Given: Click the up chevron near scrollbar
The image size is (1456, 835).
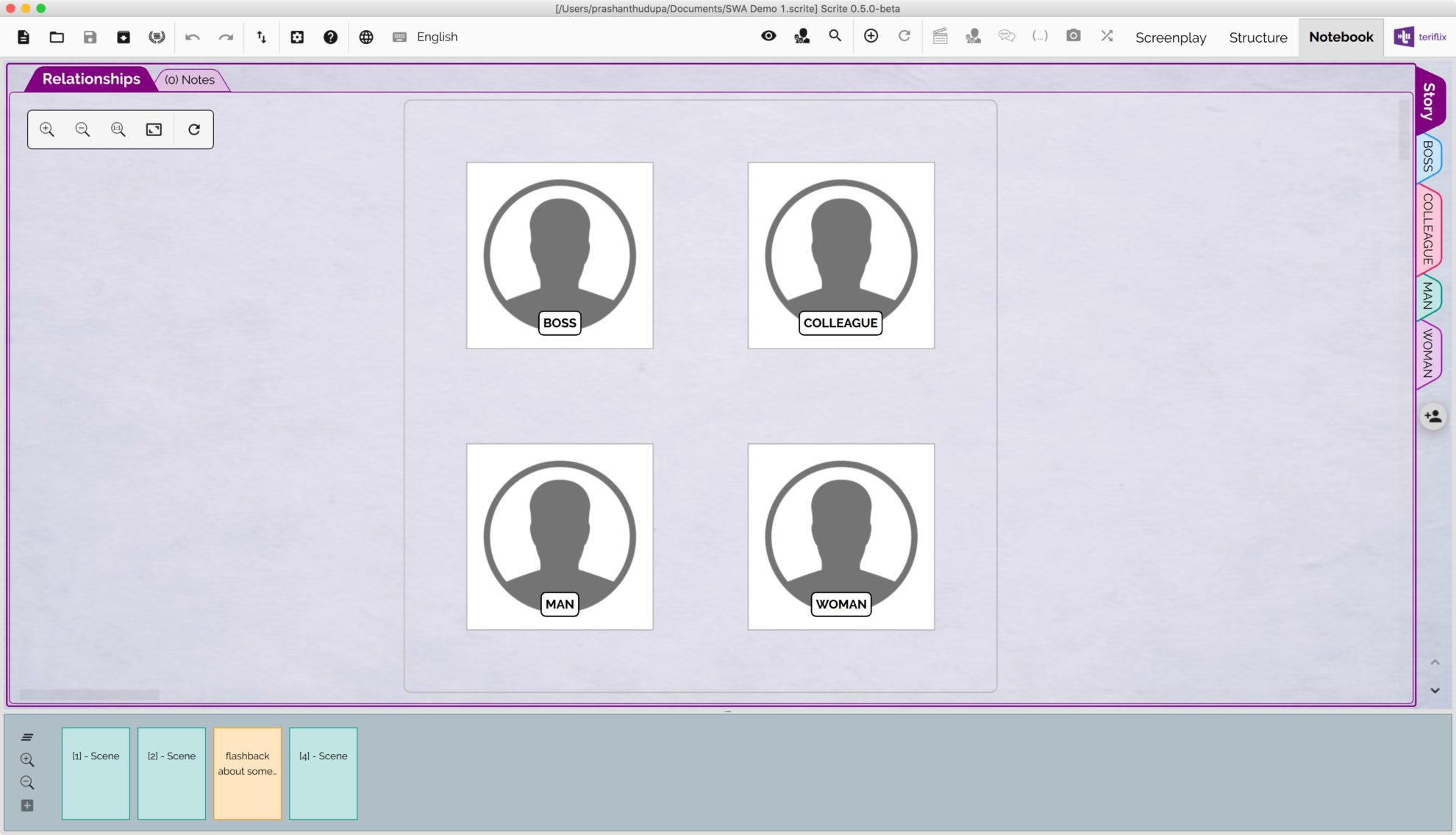Looking at the screenshot, I should click(1435, 662).
